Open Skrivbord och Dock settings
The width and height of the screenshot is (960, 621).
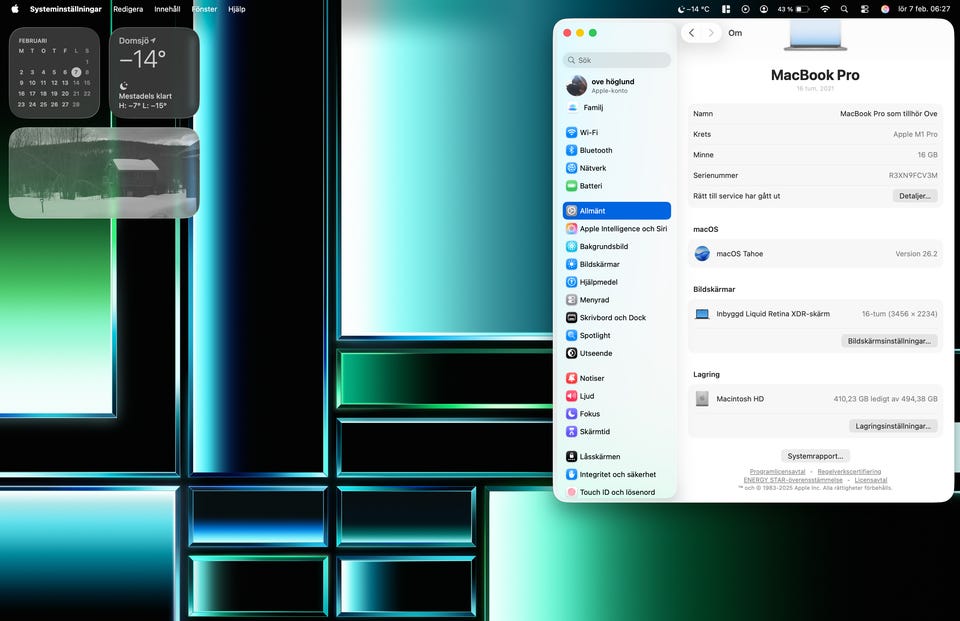612,318
